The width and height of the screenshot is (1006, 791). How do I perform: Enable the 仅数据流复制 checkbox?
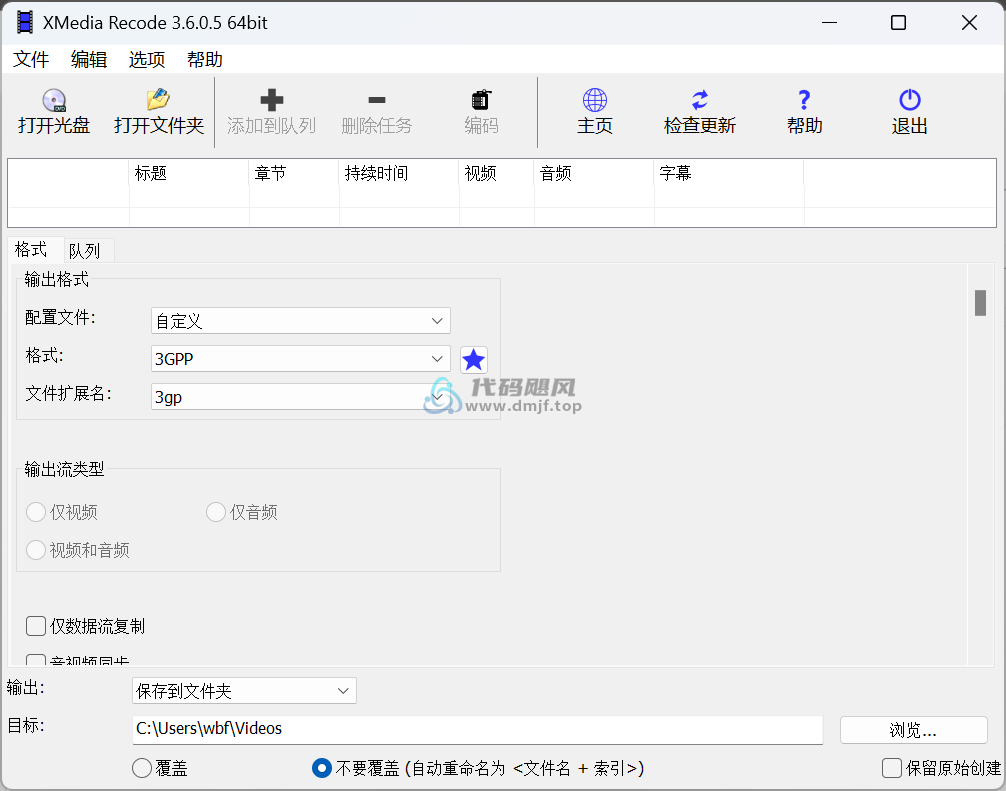[36, 626]
